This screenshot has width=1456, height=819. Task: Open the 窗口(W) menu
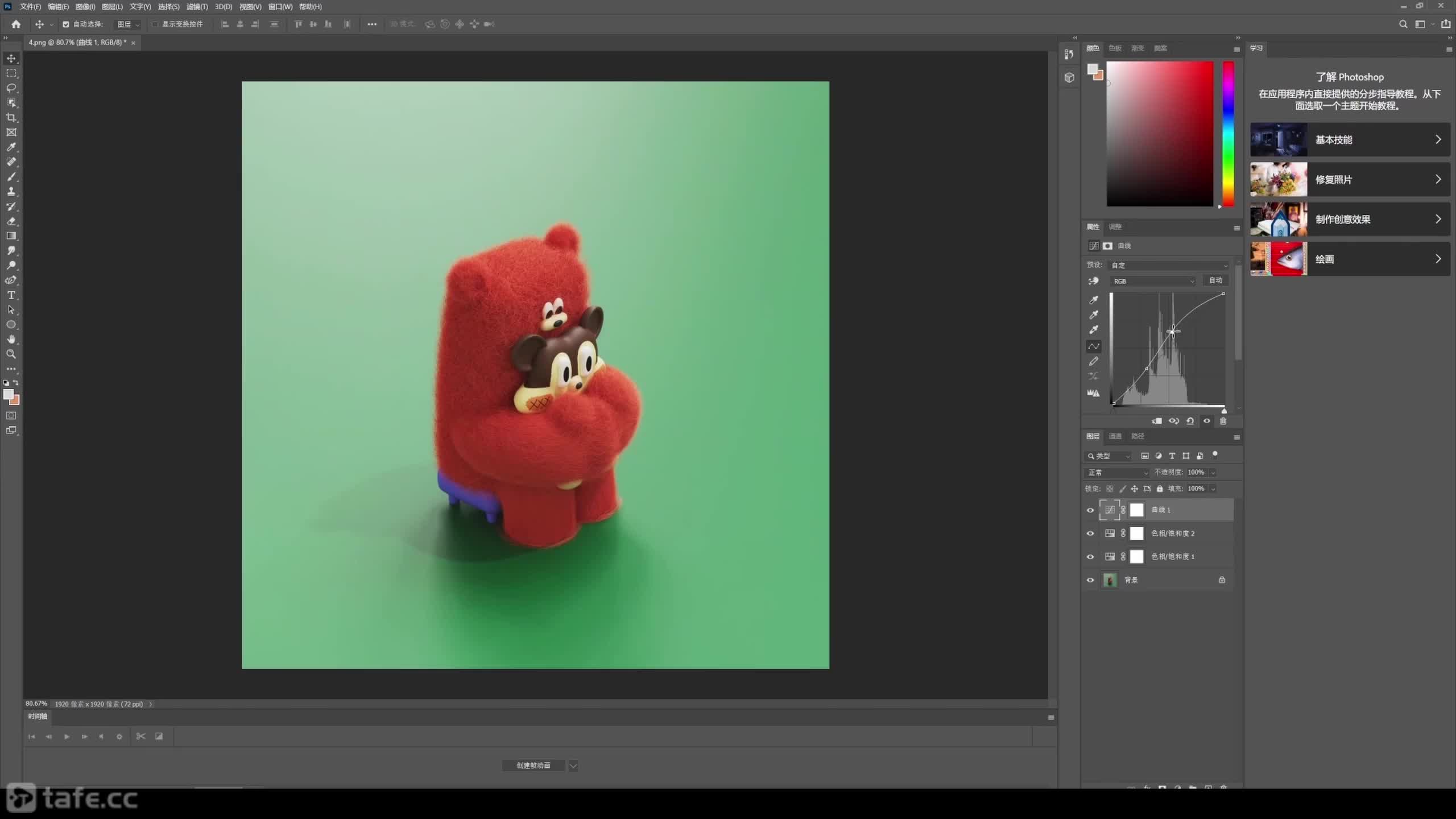pos(280,7)
